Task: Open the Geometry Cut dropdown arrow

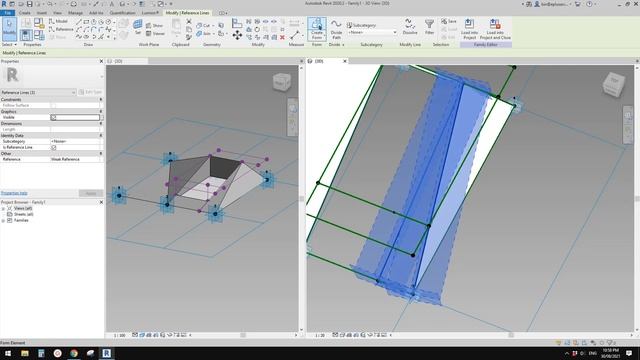Action: click(213, 26)
